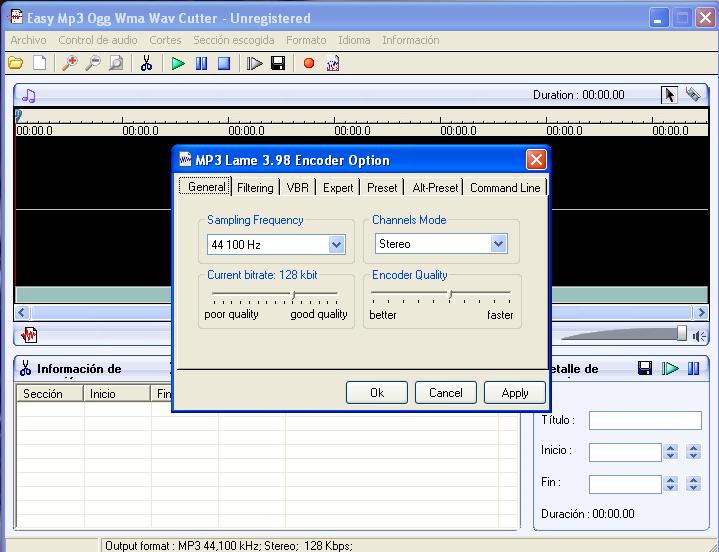Pause section in details panel
The width and height of the screenshot is (719, 552).
point(693,368)
